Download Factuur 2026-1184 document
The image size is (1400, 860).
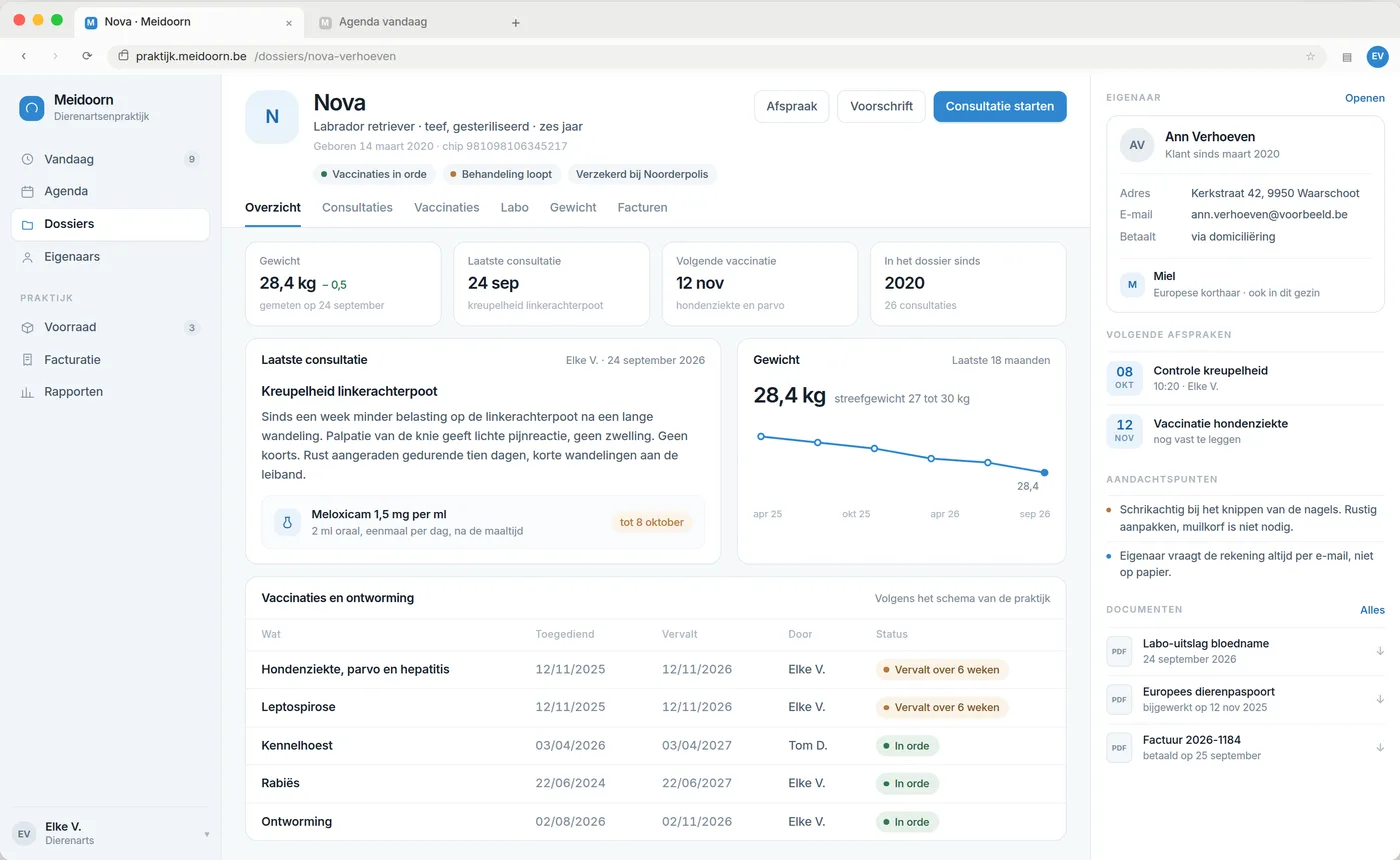click(1380, 747)
